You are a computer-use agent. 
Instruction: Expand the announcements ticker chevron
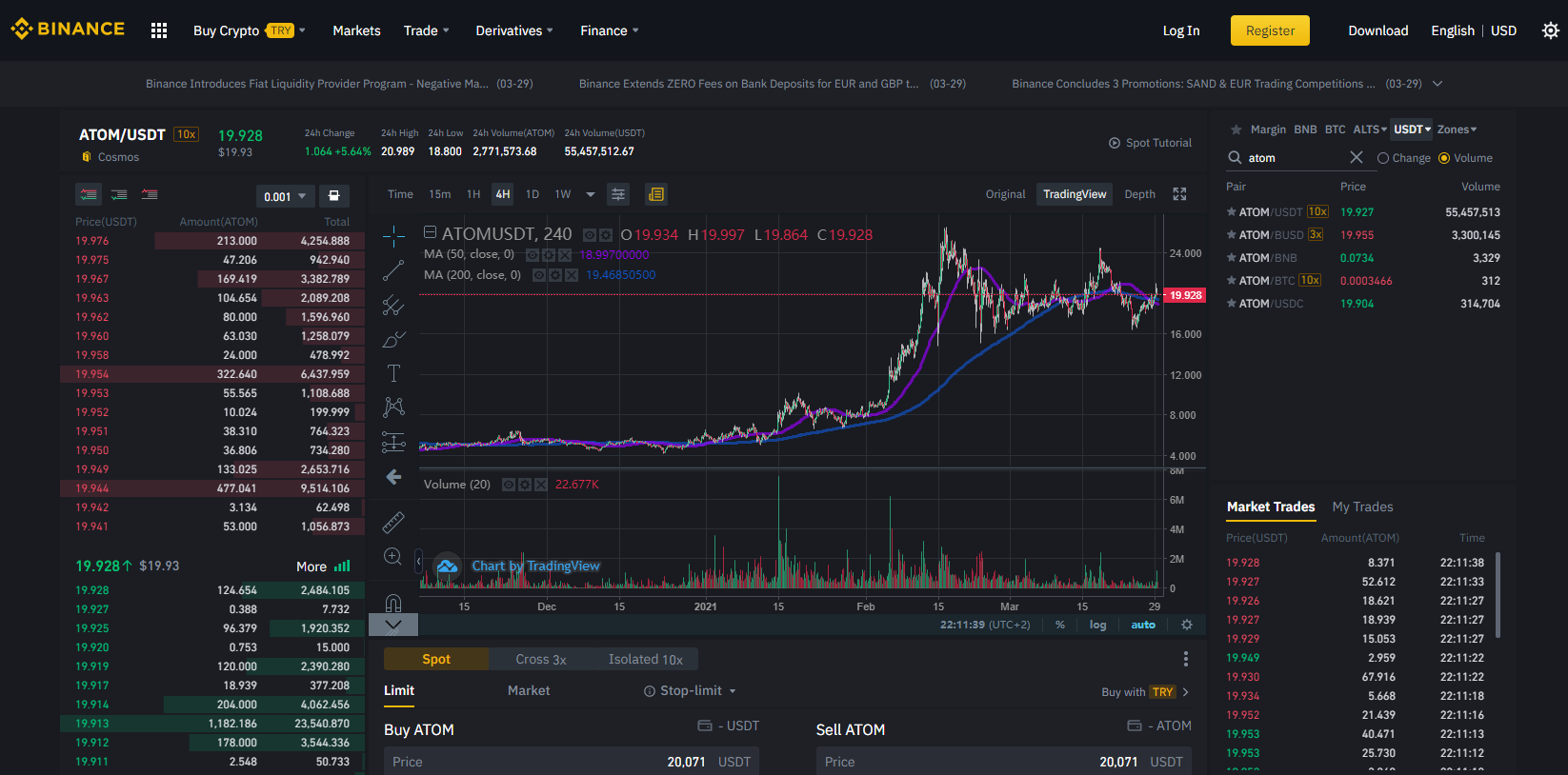pyautogui.click(x=1437, y=84)
